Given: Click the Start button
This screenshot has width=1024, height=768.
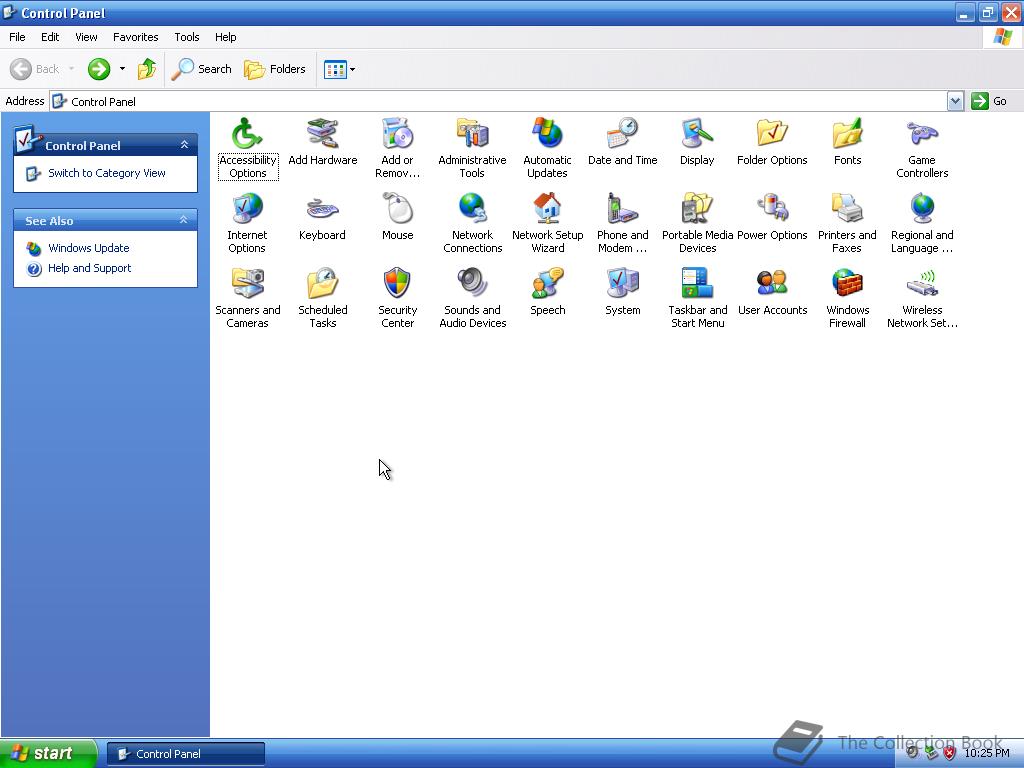Looking at the screenshot, I should (48, 754).
